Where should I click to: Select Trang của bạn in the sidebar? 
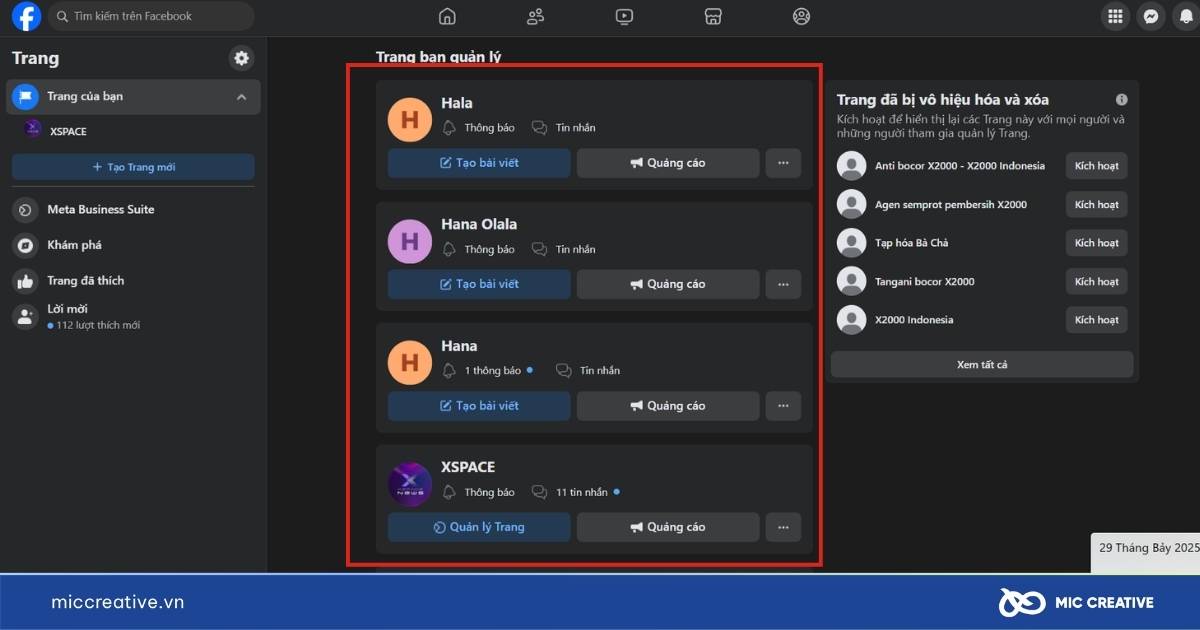134,97
